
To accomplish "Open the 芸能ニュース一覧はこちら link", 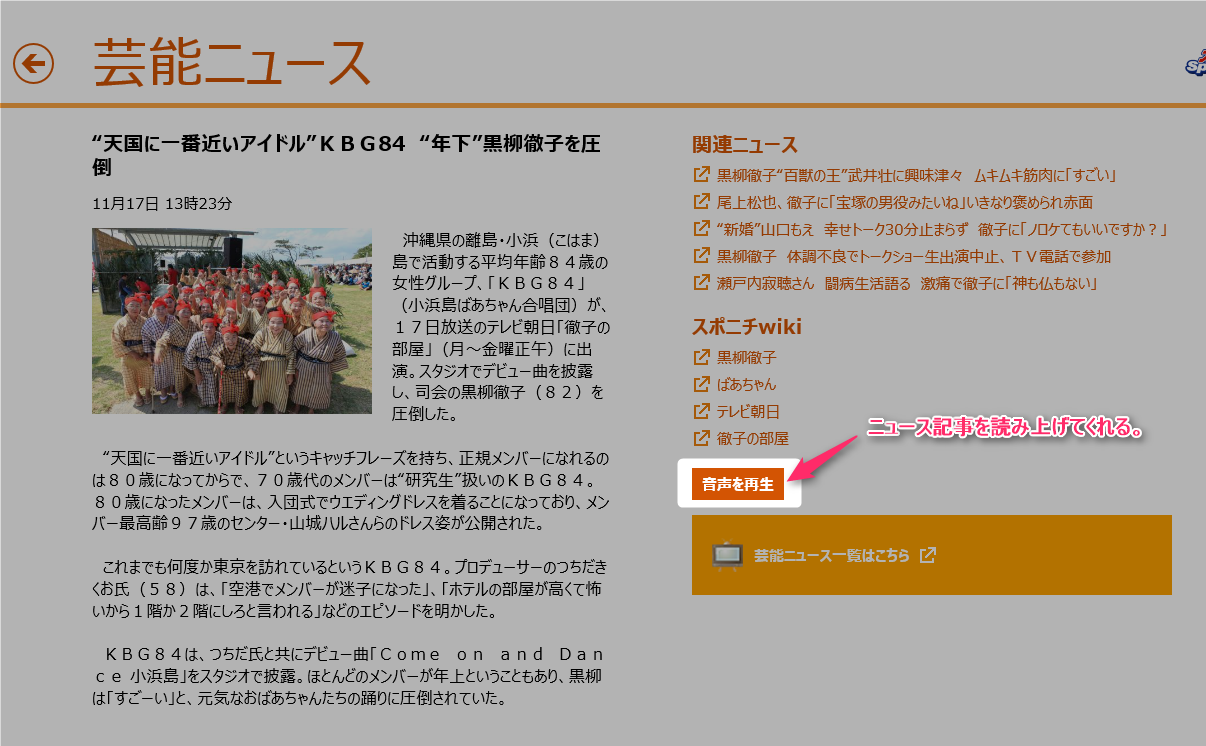I will (x=832, y=556).
